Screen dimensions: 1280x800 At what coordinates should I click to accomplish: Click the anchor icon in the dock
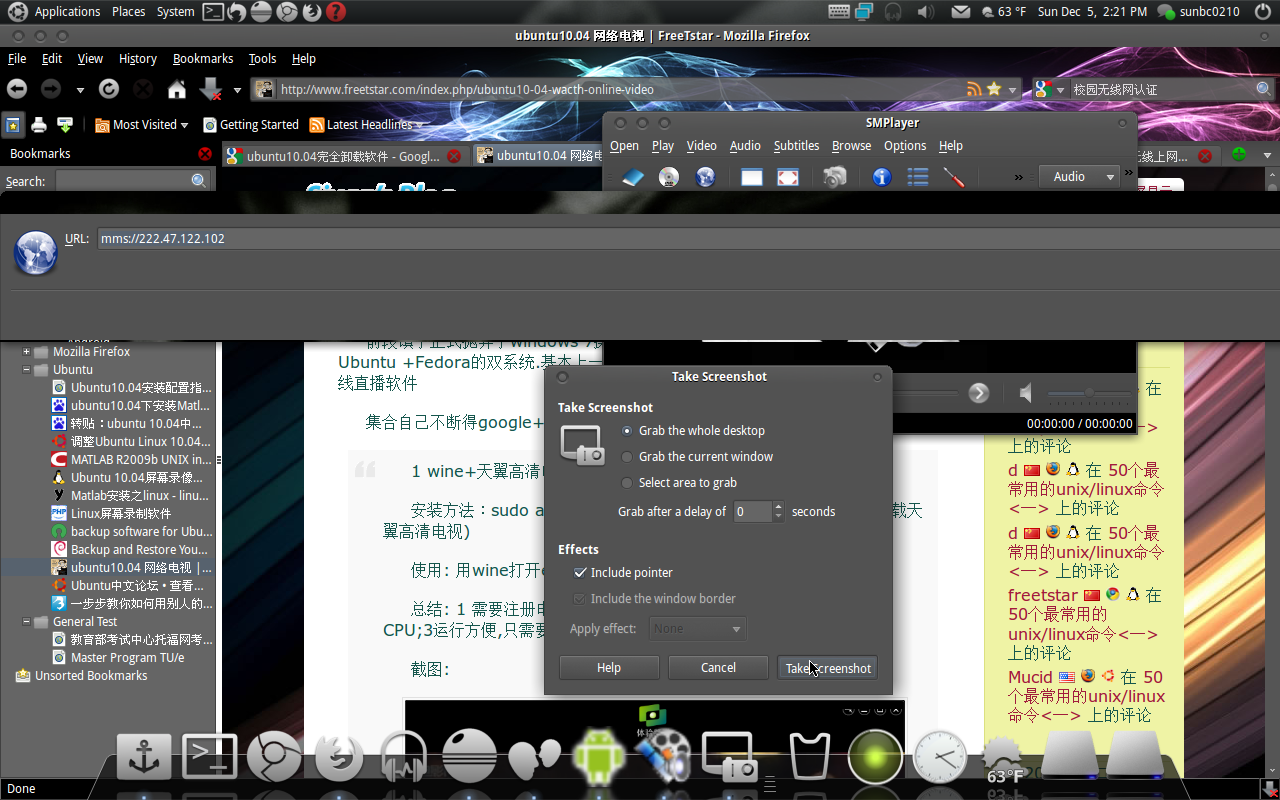click(144, 756)
